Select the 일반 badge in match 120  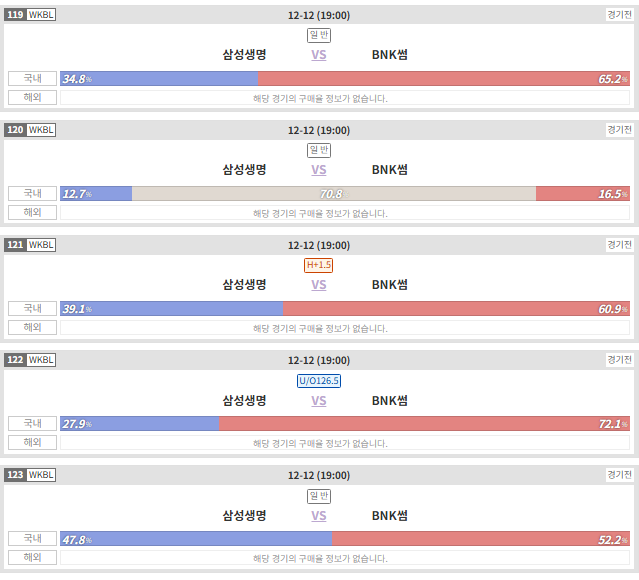point(319,150)
